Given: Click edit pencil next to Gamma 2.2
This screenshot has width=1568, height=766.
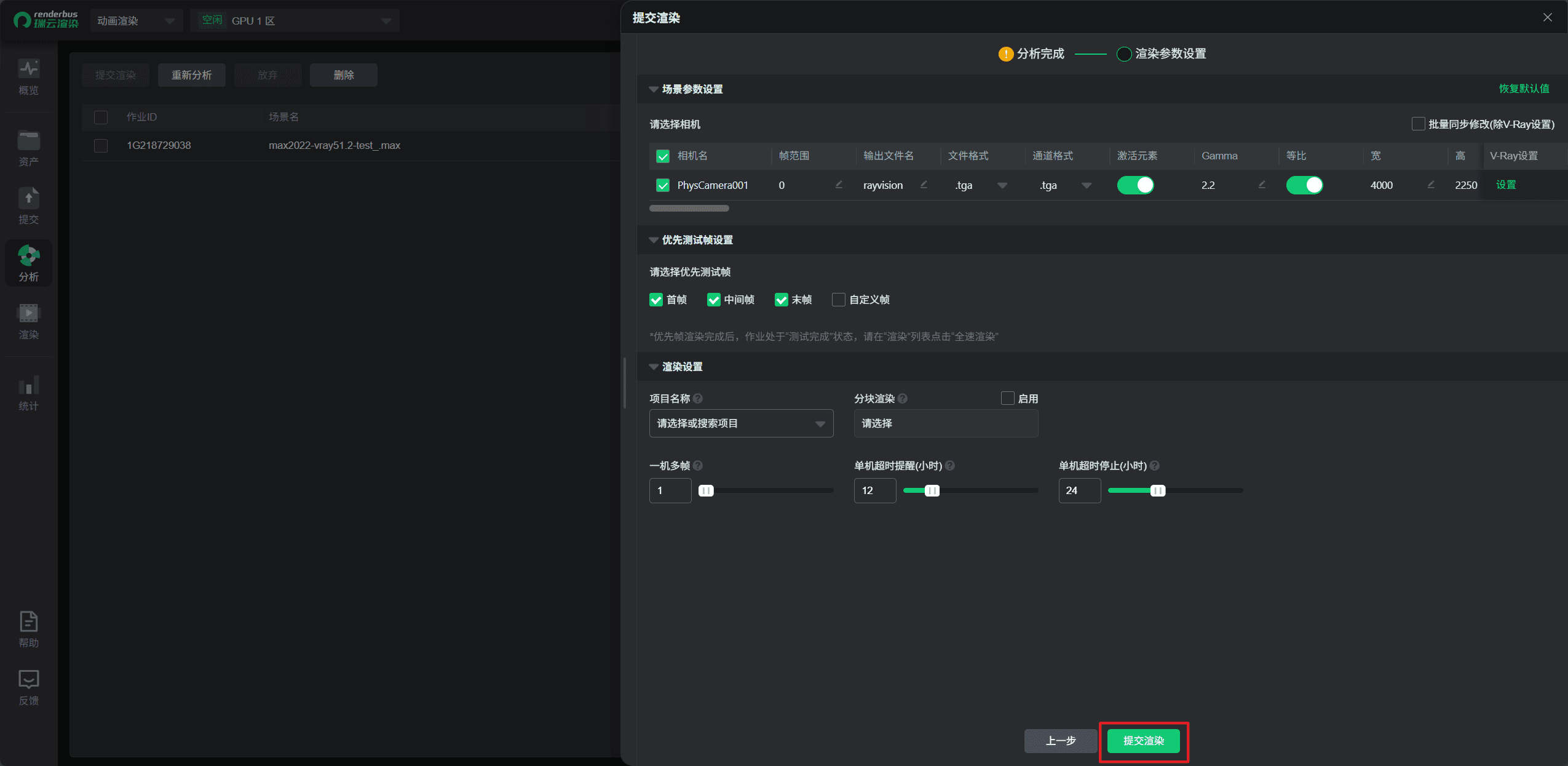Looking at the screenshot, I should pyautogui.click(x=1262, y=185).
